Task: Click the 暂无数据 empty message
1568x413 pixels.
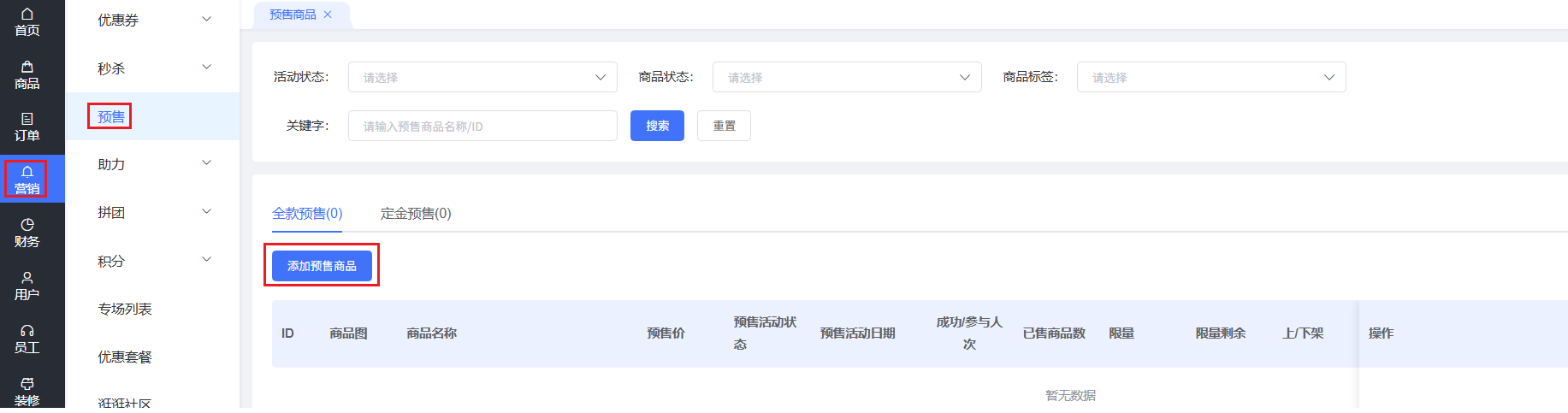Action: (1070, 396)
